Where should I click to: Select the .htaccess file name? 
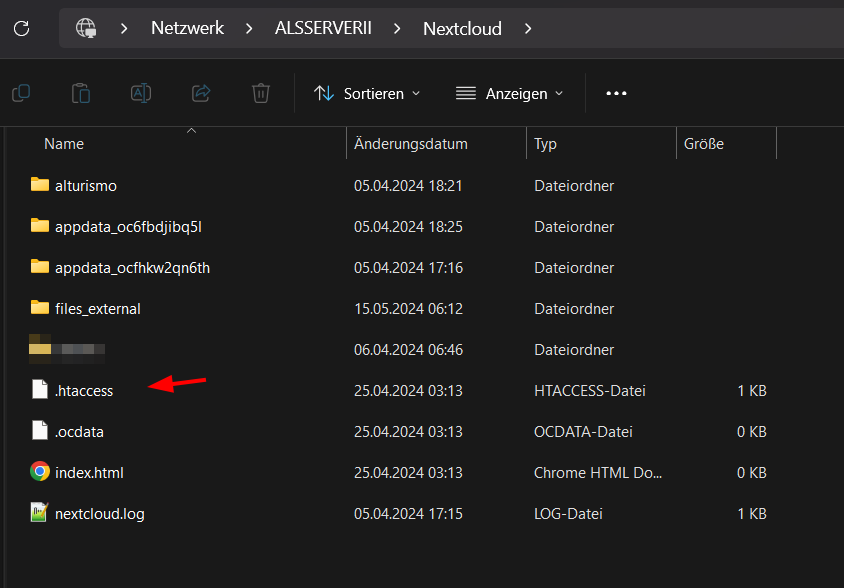pos(84,390)
